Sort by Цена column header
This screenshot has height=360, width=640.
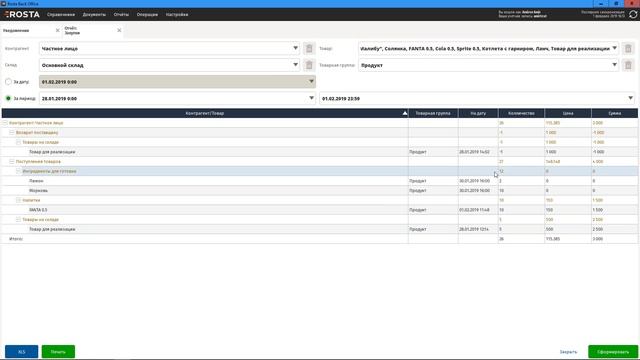pyautogui.click(x=568, y=113)
